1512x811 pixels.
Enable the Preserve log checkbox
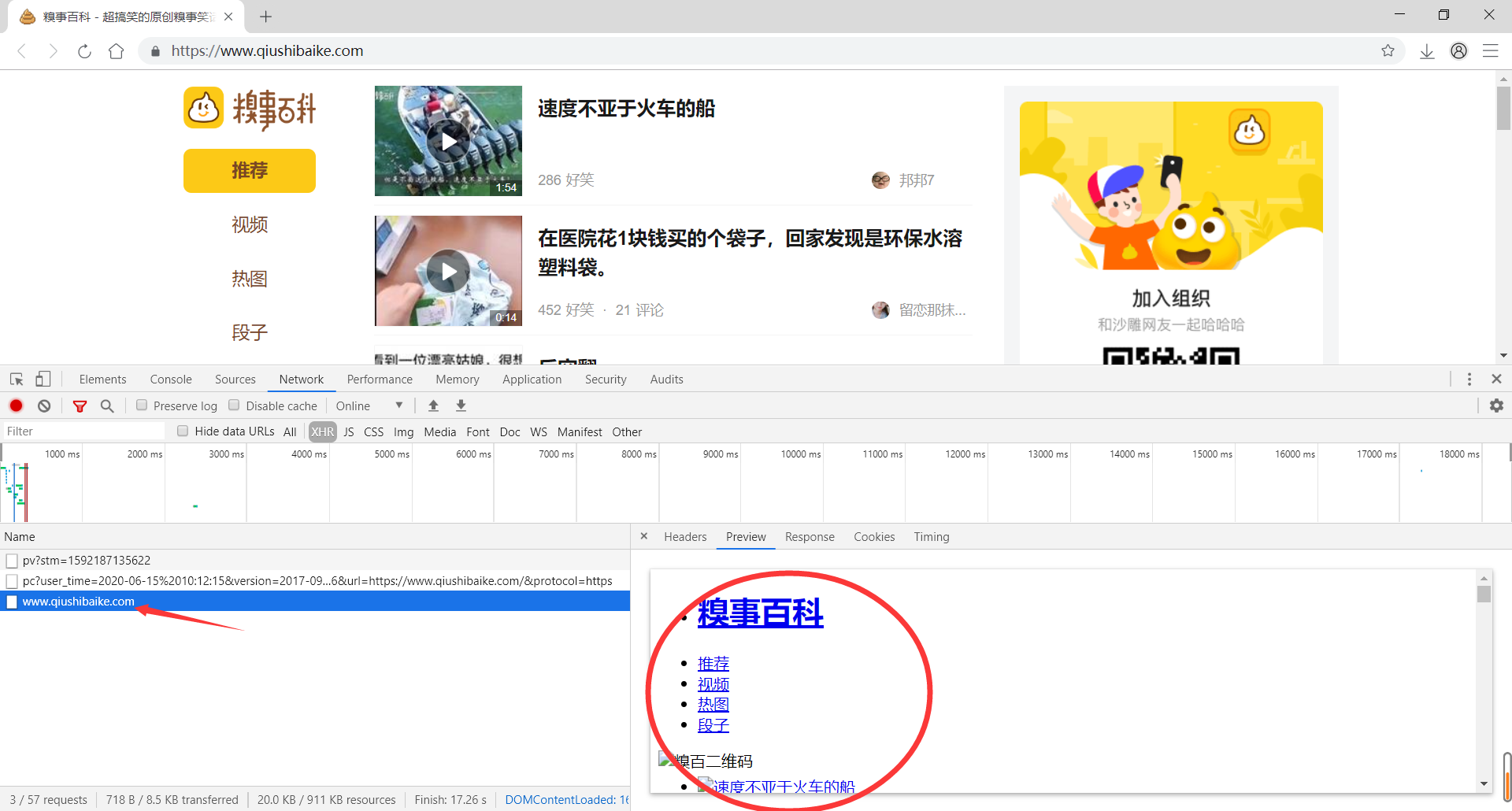142,405
